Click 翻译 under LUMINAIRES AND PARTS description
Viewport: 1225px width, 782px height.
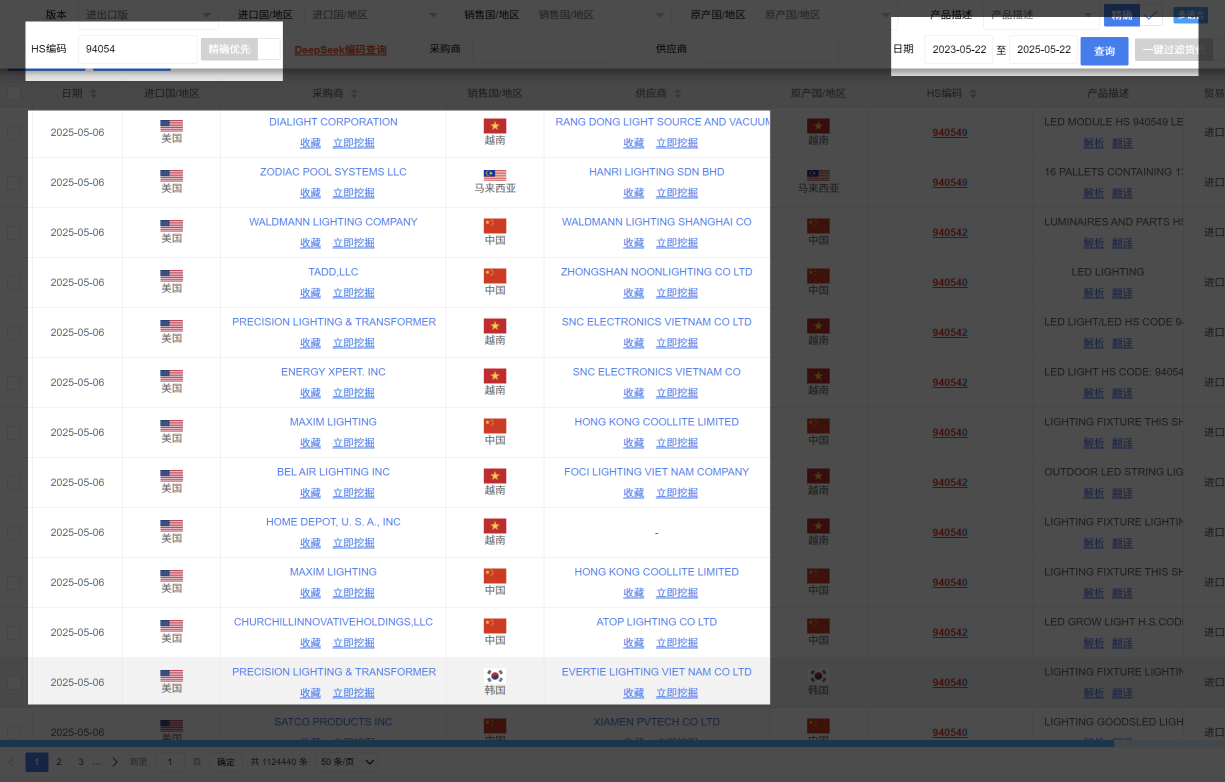(1122, 243)
